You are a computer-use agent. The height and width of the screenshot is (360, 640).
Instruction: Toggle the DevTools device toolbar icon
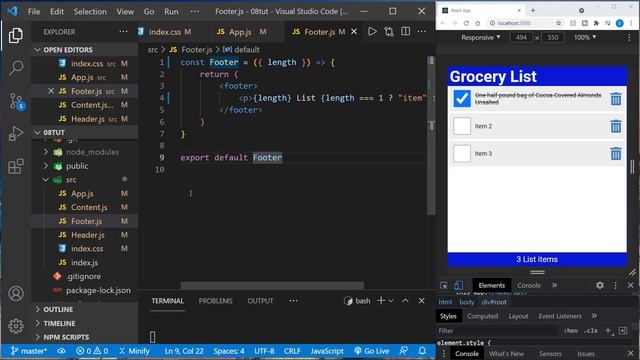[458, 286]
